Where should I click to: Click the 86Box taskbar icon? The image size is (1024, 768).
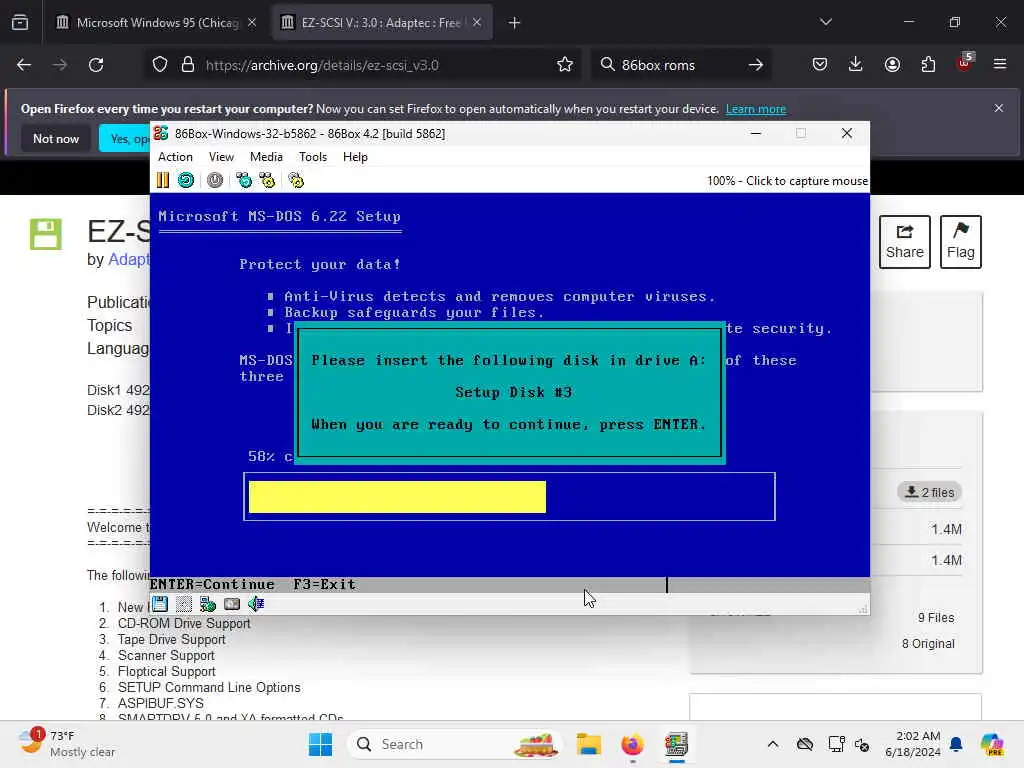(x=677, y=744)
